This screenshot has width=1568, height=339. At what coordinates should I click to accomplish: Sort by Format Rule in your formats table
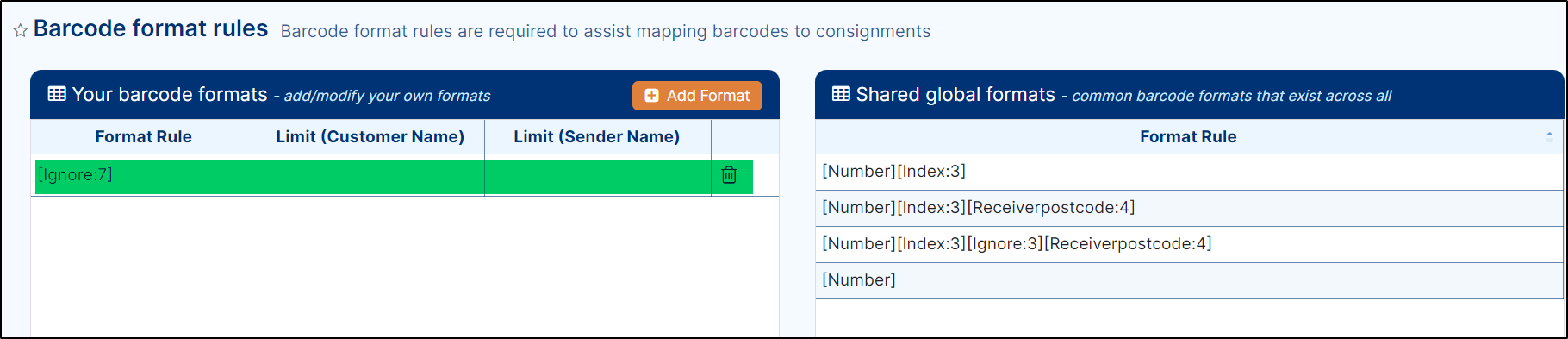click(144, 136)
